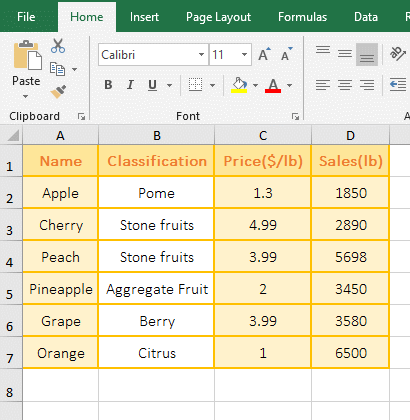This screenshot has height=420, width=410.
Task: Middle align cell contents
Action: tap(345, 54)
